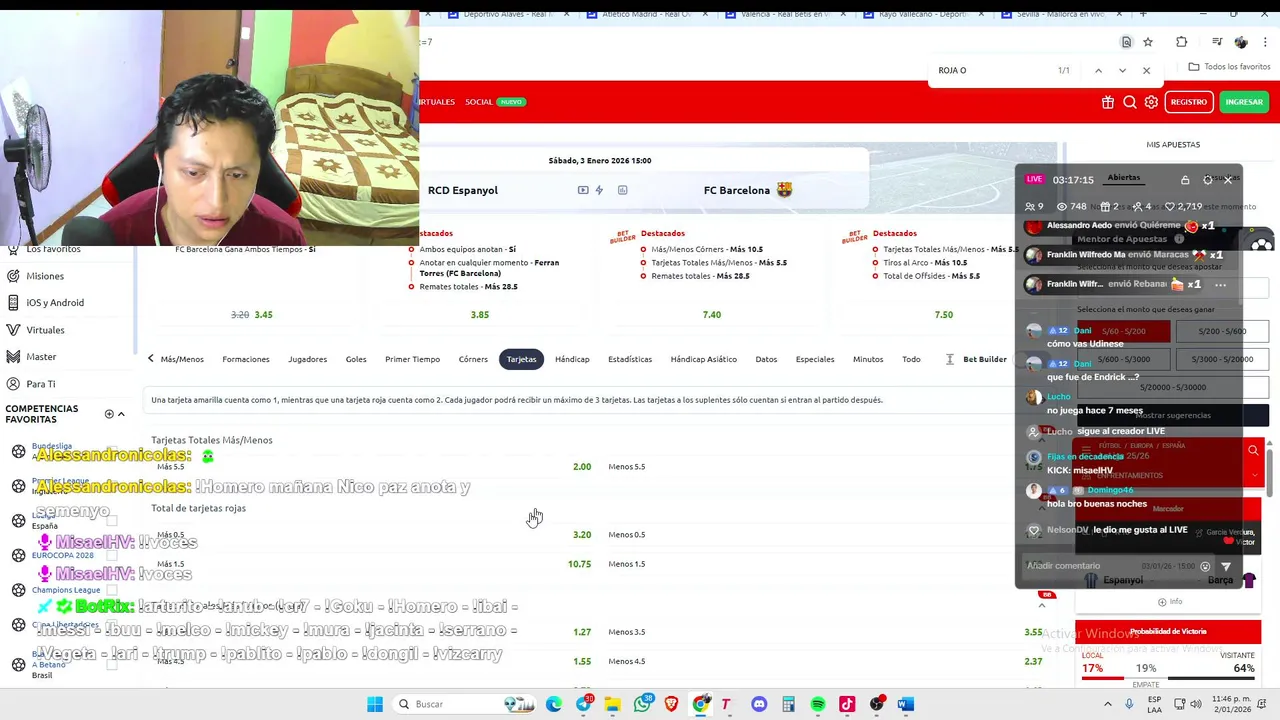Go to next find-in-page match
The height and width of the screenshot is (720, 1280).
pos(1122,70)
